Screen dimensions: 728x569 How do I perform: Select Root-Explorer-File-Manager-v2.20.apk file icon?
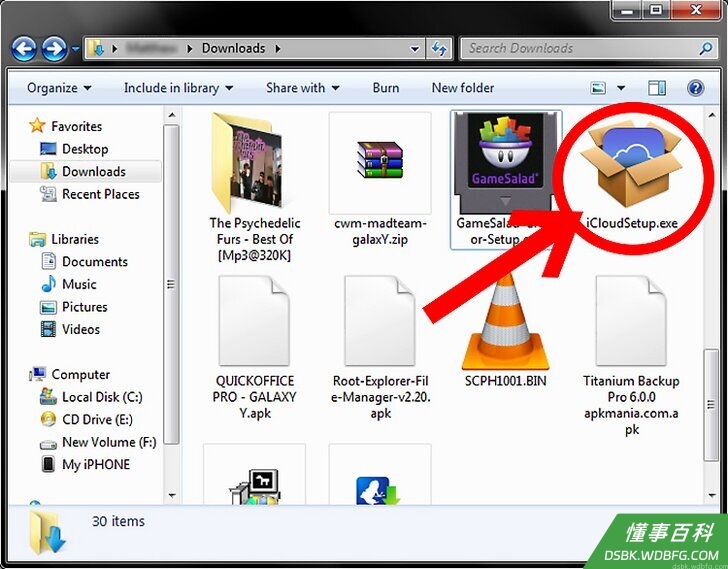click(x=379, y=321)
